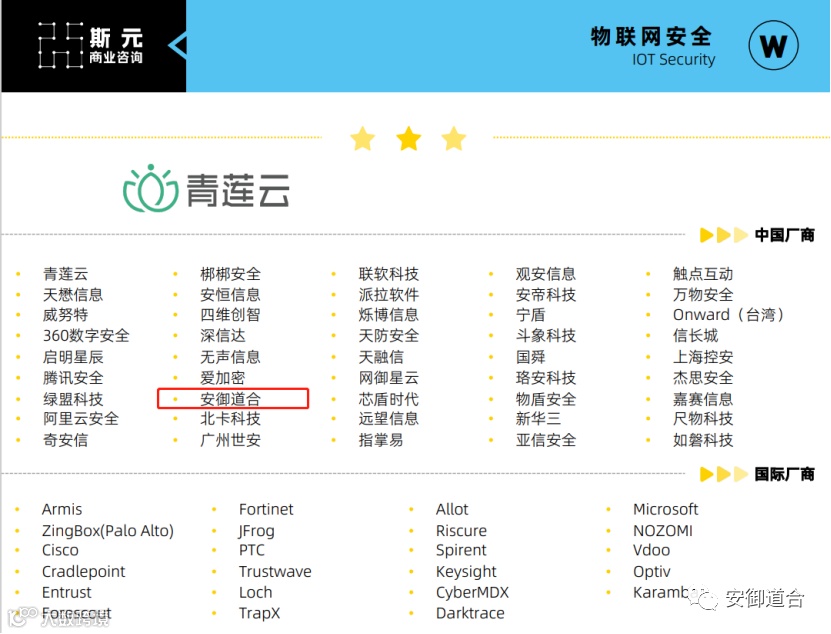Select 芯盾时代 entry

[x=388, y=399]
